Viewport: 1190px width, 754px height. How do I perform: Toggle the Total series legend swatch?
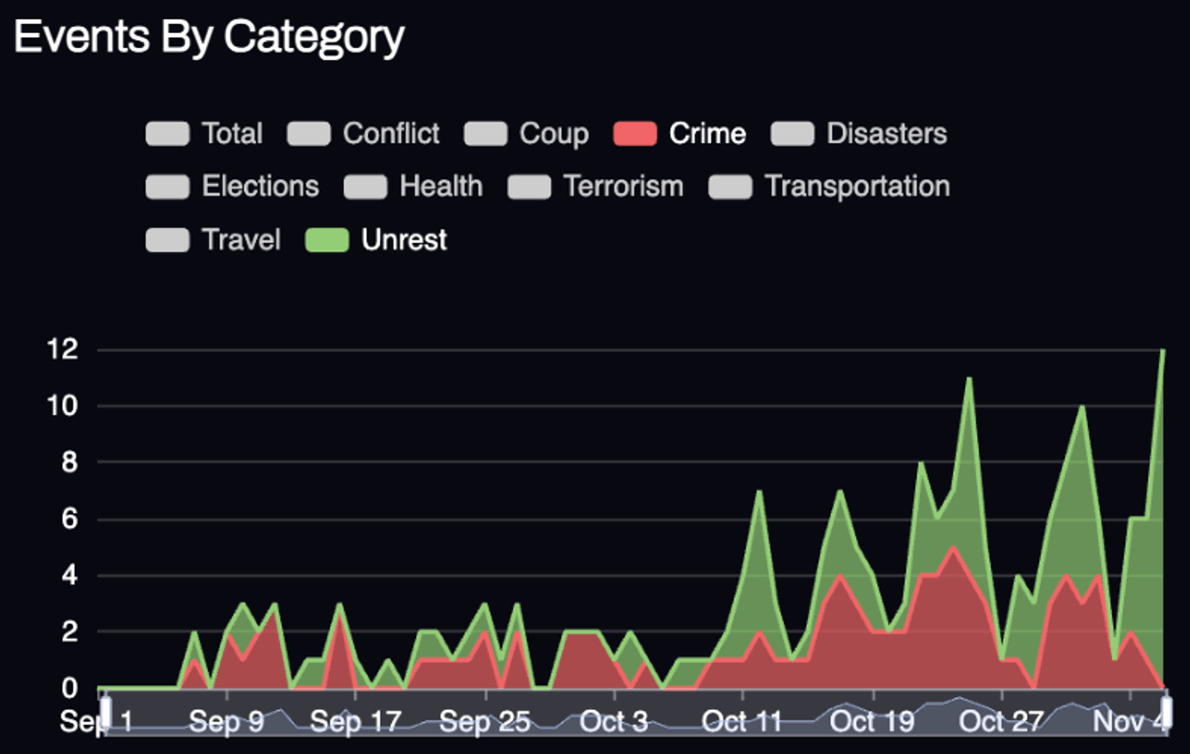[167, 134]
